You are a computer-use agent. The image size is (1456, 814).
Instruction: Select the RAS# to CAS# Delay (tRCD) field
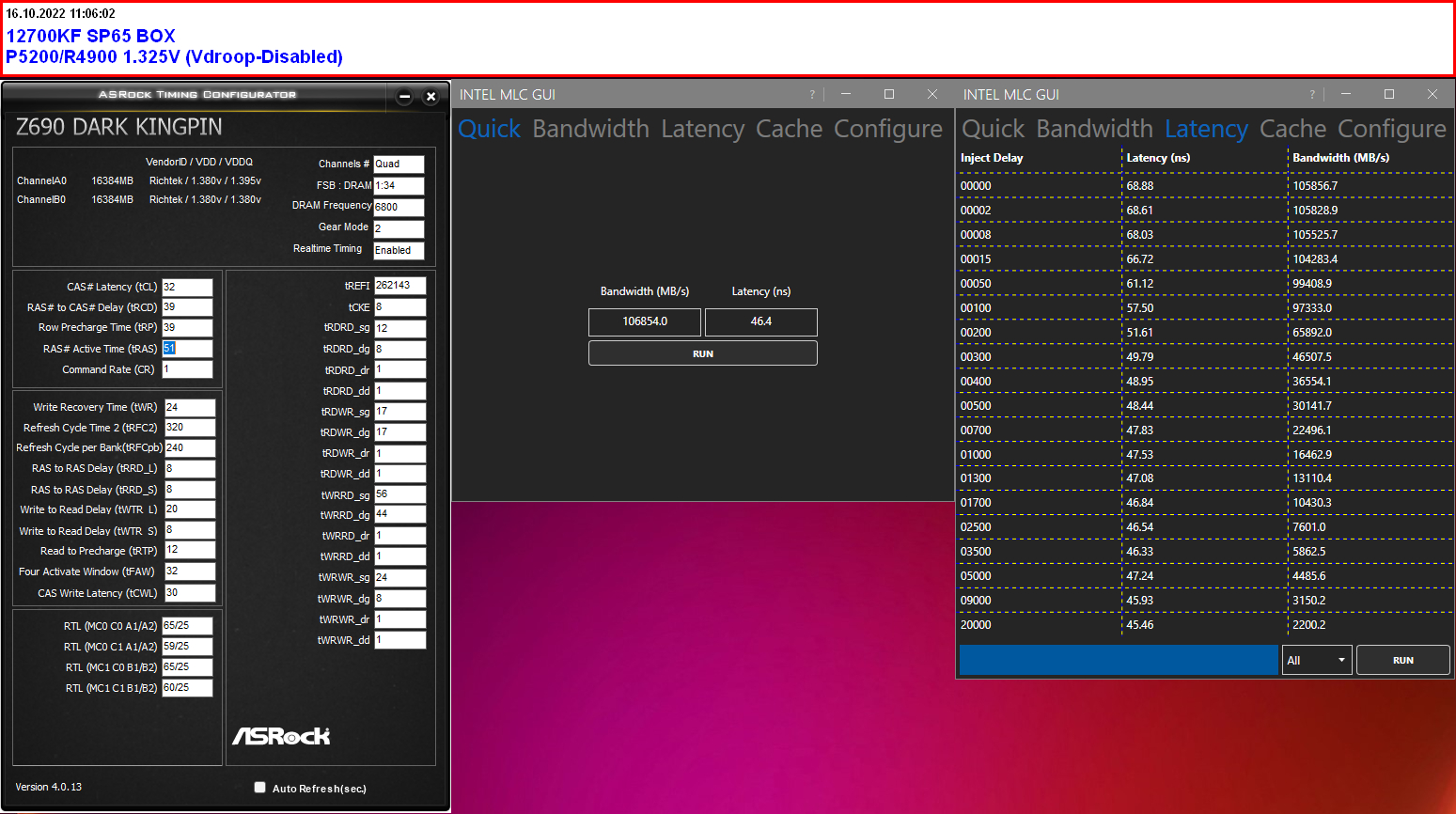(x=187, y=307)
